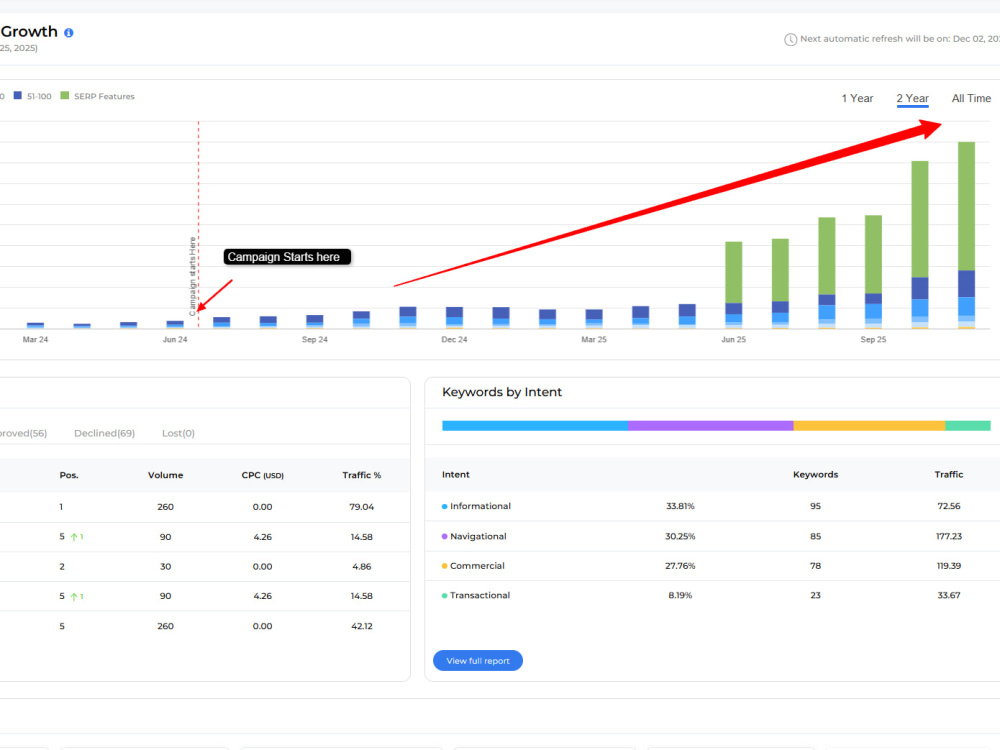Screen dimensions: 1000x750
Task: Click the 33.81% value in Informational row
Action: [680, 506]
